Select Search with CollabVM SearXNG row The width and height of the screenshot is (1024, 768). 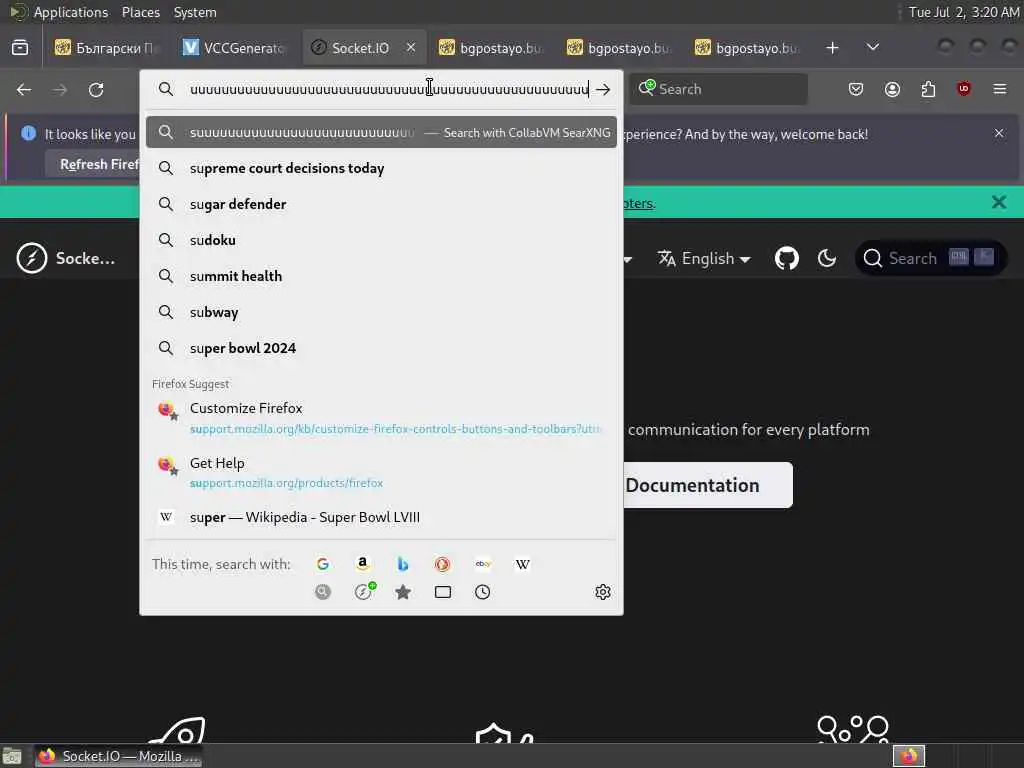pos(381,133)
